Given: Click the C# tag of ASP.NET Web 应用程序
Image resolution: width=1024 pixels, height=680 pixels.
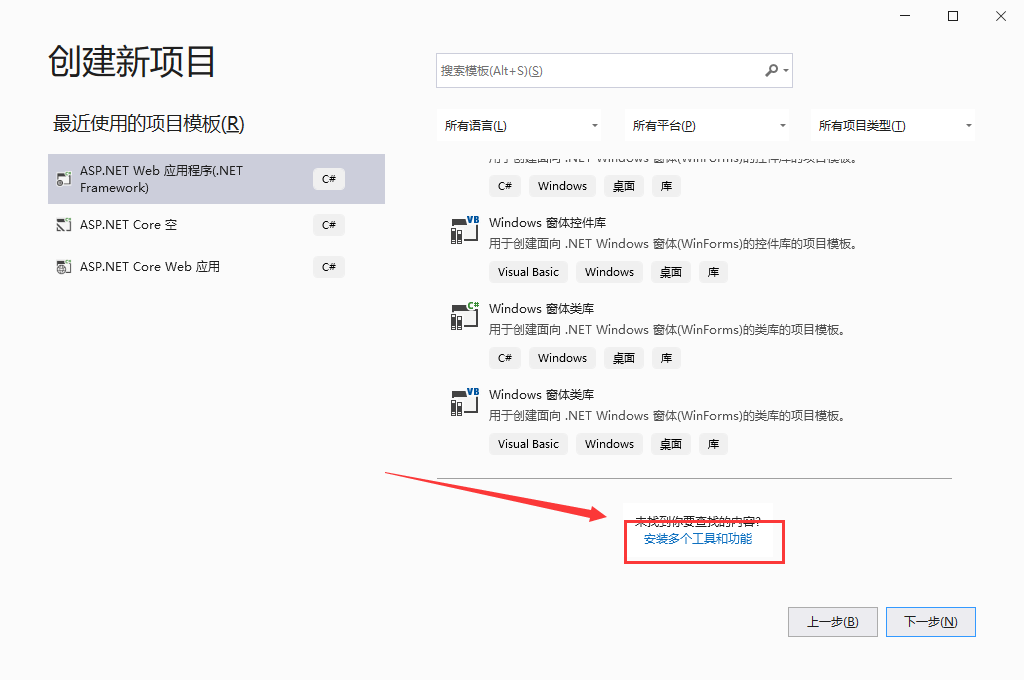Looking at the screenshot, I should 328,179.
